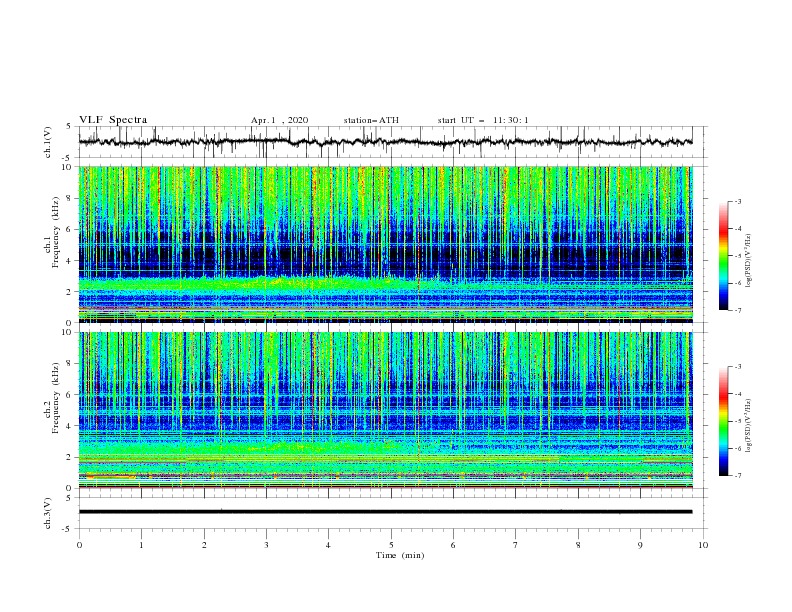Click the "-3" label on ch.2 color bar
The height and width of the screenshot is (612, 792).
738,367
